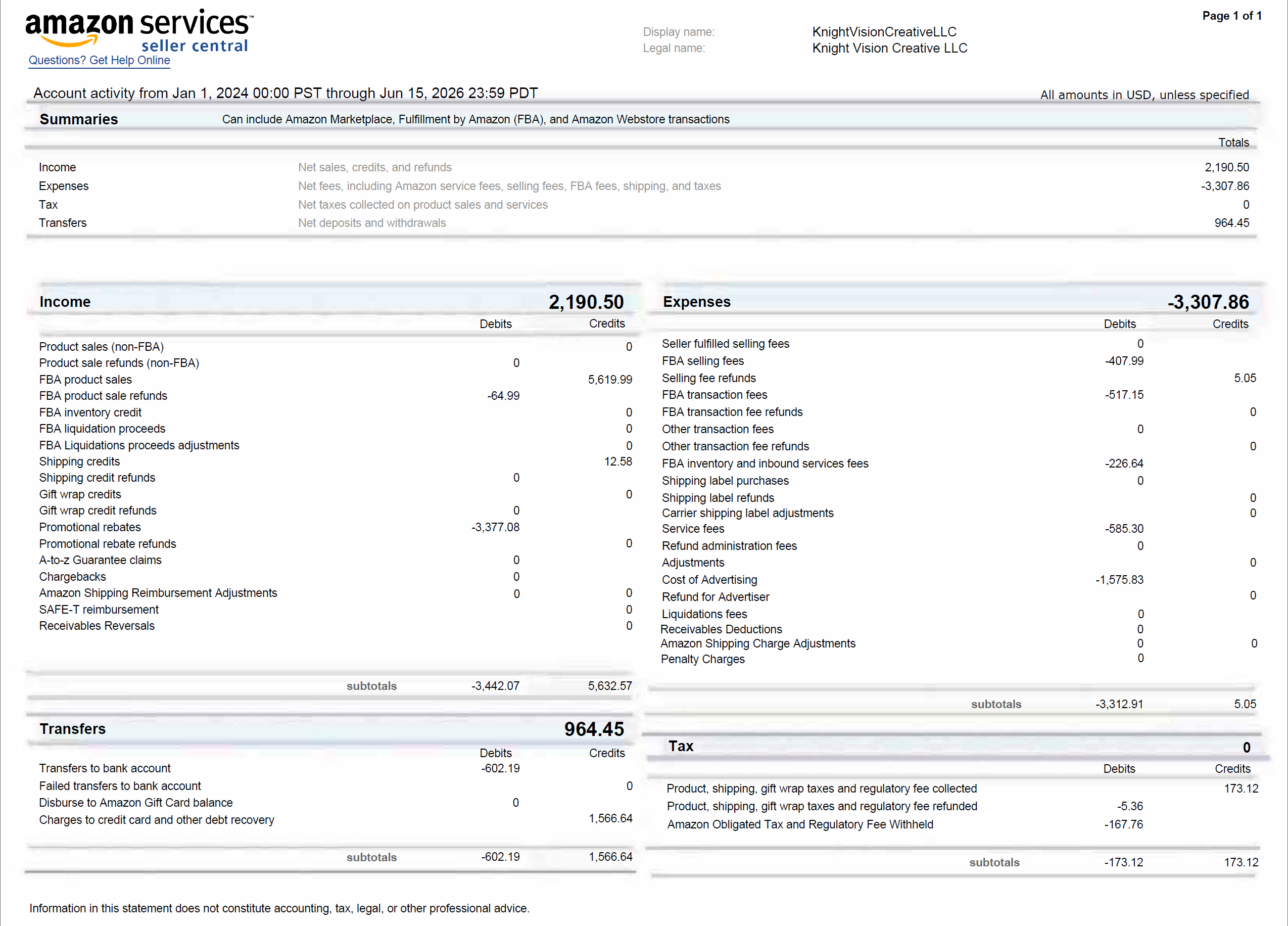Select Amazon Obligated Tax and Regulatory Fee Withheld
Screen dimensions: 1288x926
coord(799,824)
